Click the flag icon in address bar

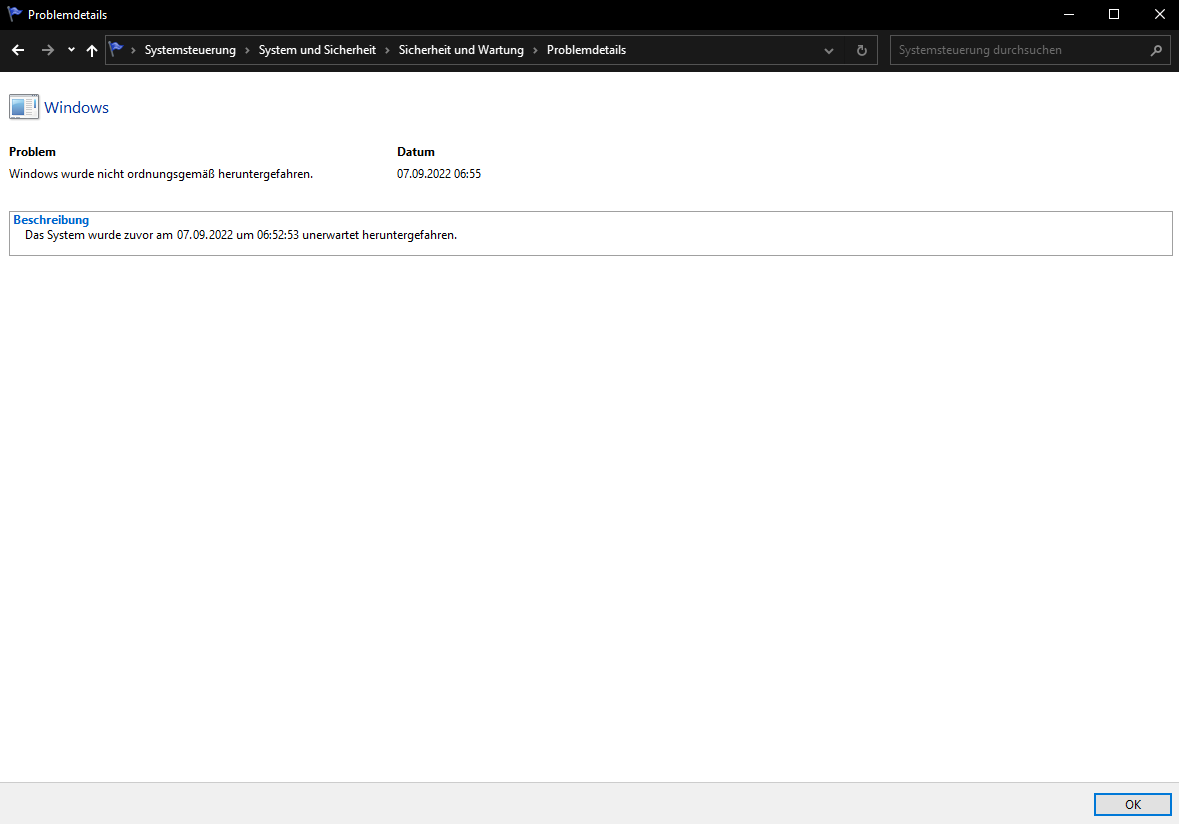click(116, 50)
